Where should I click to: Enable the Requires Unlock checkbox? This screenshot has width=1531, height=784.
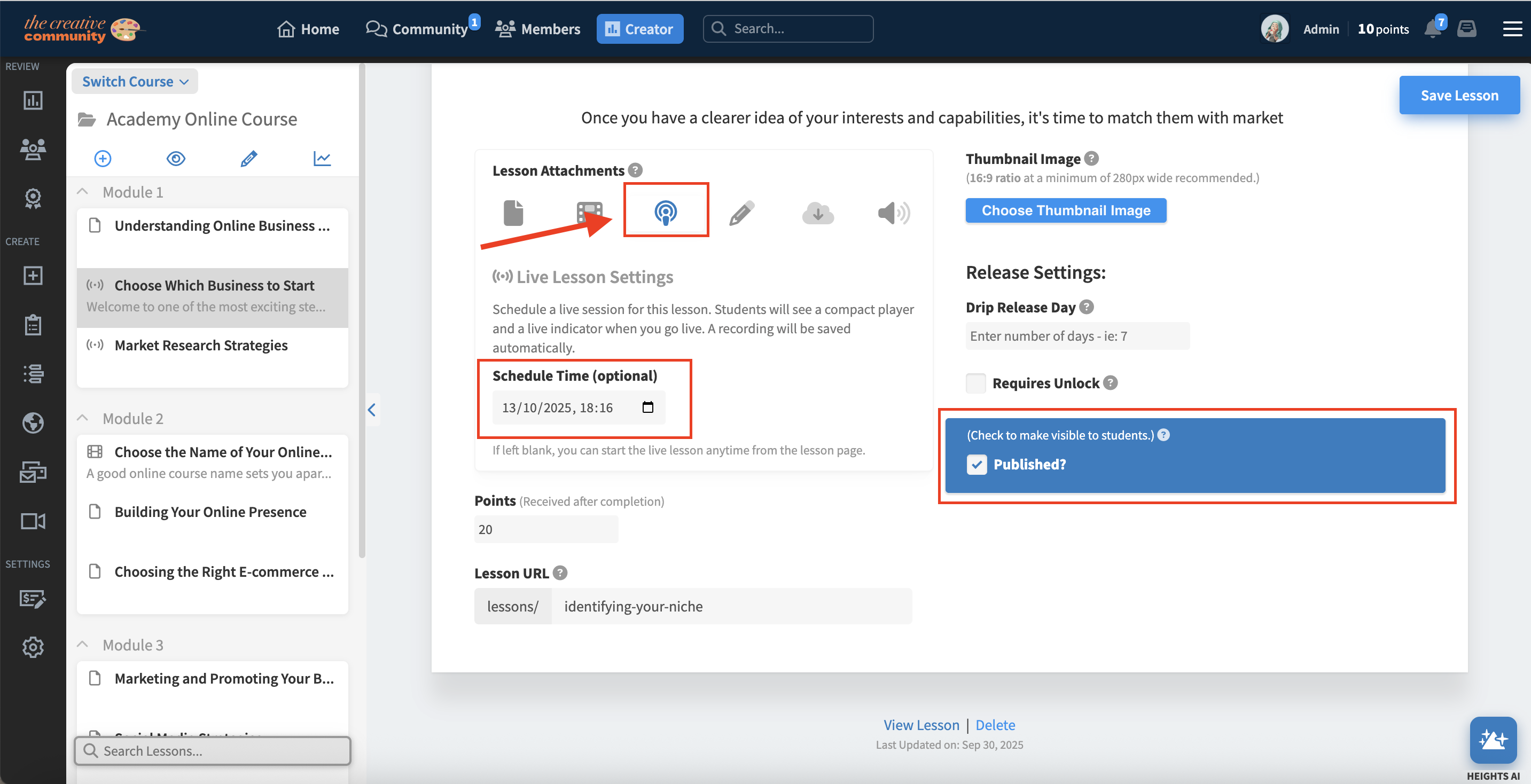click(975, 383)
